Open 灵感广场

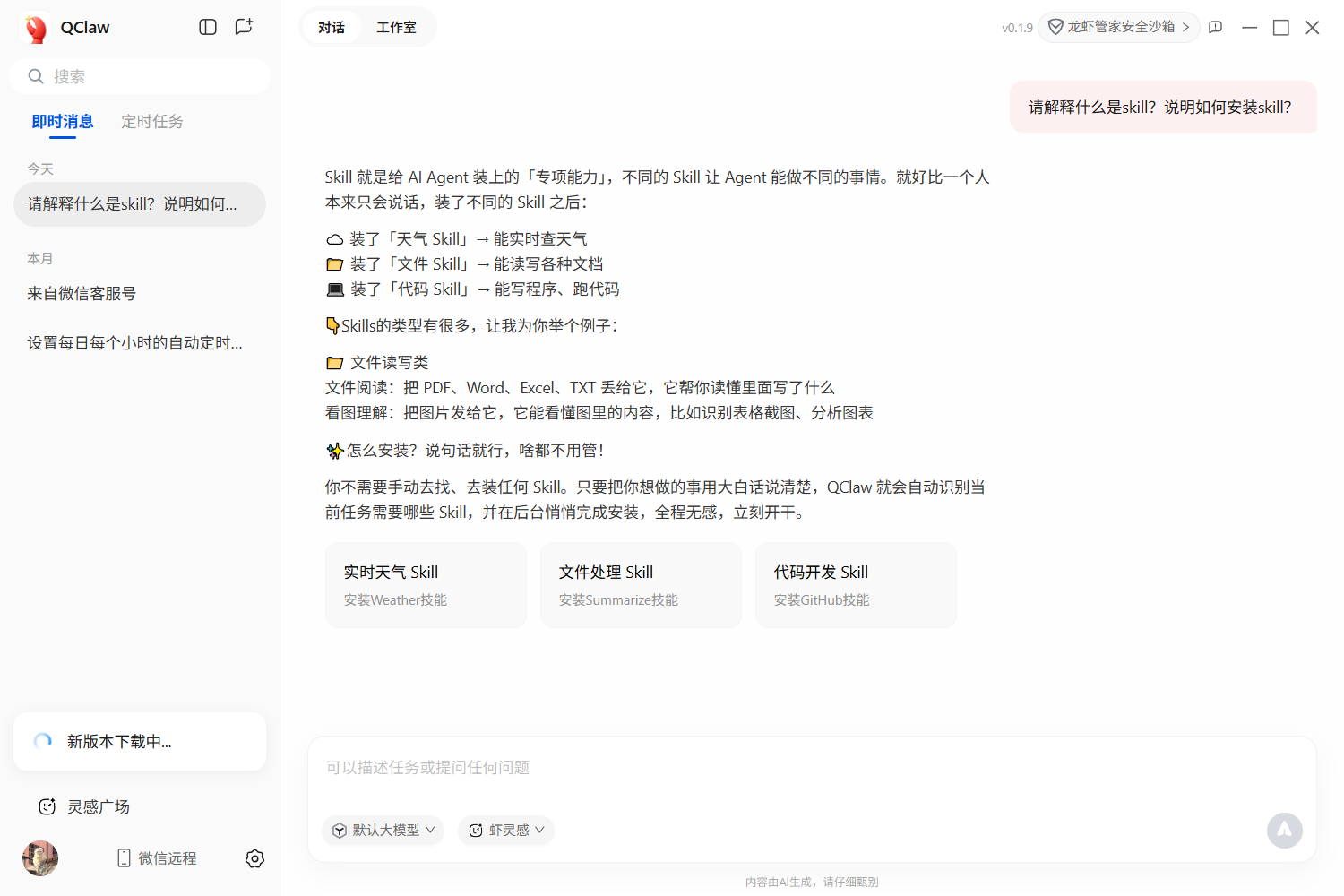(x=85, y=806)
